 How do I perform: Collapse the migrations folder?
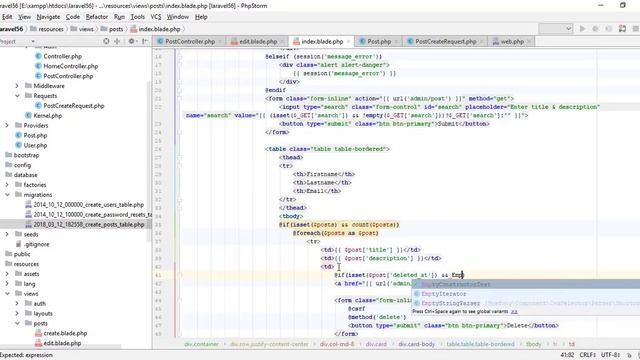coord(7,195)
